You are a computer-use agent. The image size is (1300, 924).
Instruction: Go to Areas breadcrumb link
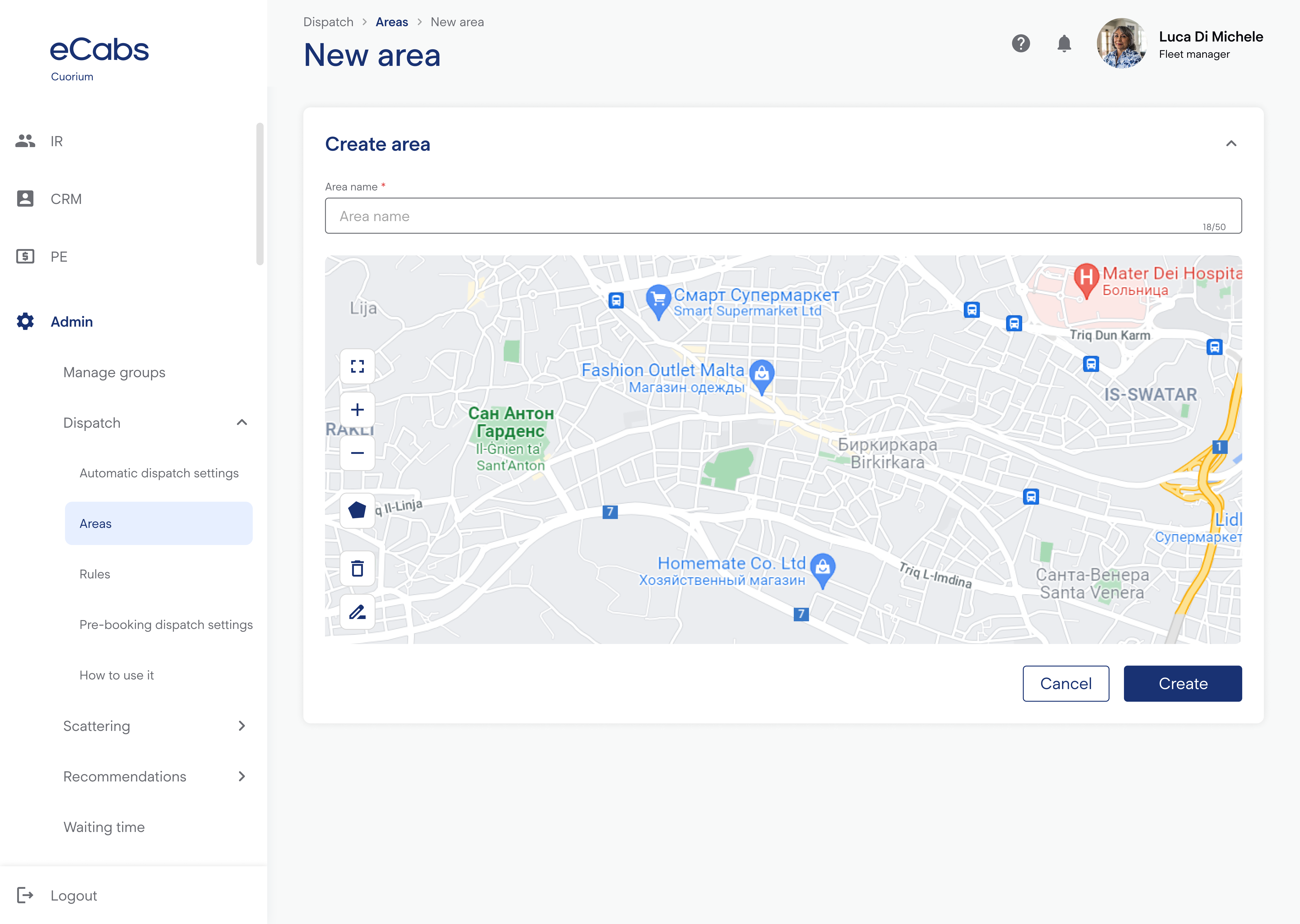coord(392,22)
